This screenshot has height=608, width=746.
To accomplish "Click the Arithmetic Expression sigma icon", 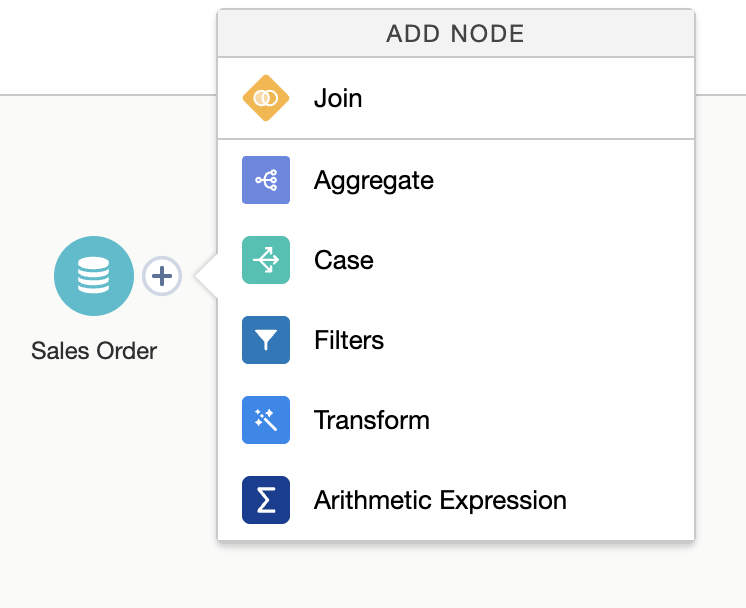I will coord(266,500).
